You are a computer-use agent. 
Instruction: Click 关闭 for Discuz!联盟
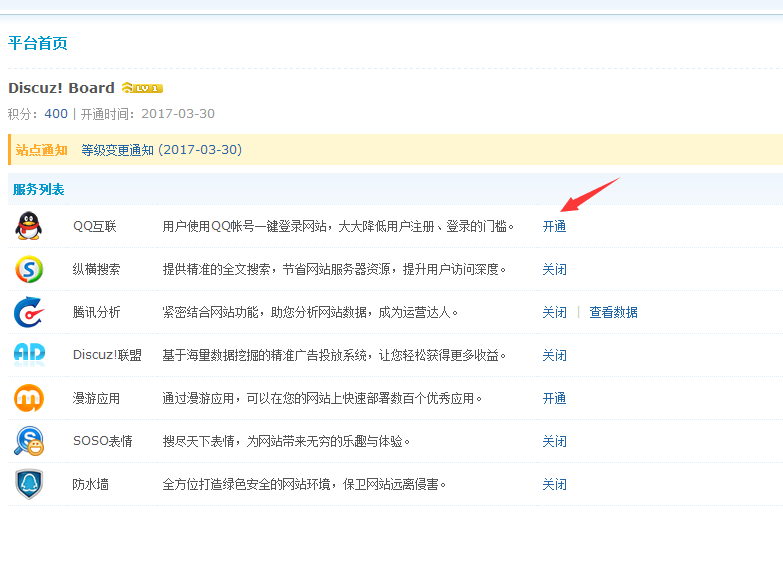554,356
